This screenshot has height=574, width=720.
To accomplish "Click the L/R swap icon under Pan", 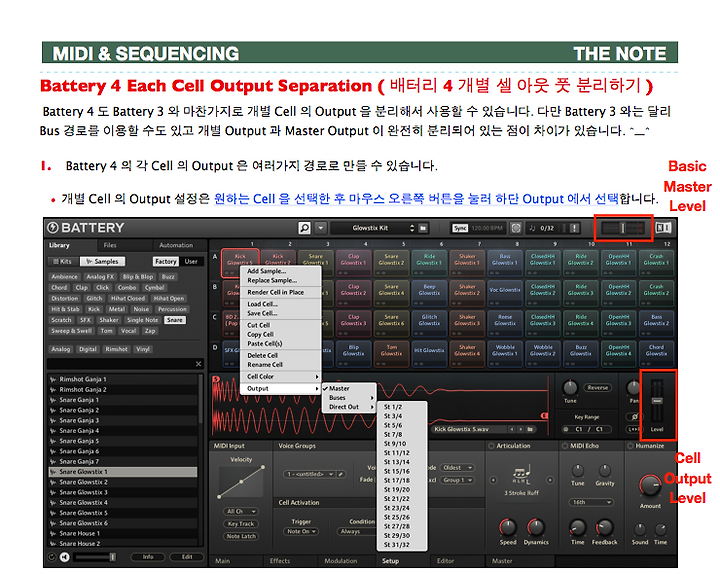I will point(634,429).
